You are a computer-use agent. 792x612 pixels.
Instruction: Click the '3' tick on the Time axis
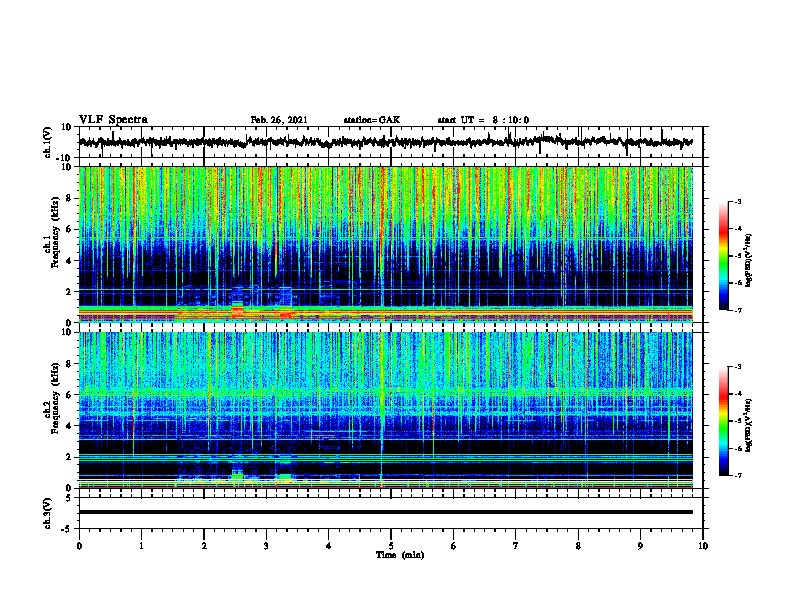coord(266,546)
